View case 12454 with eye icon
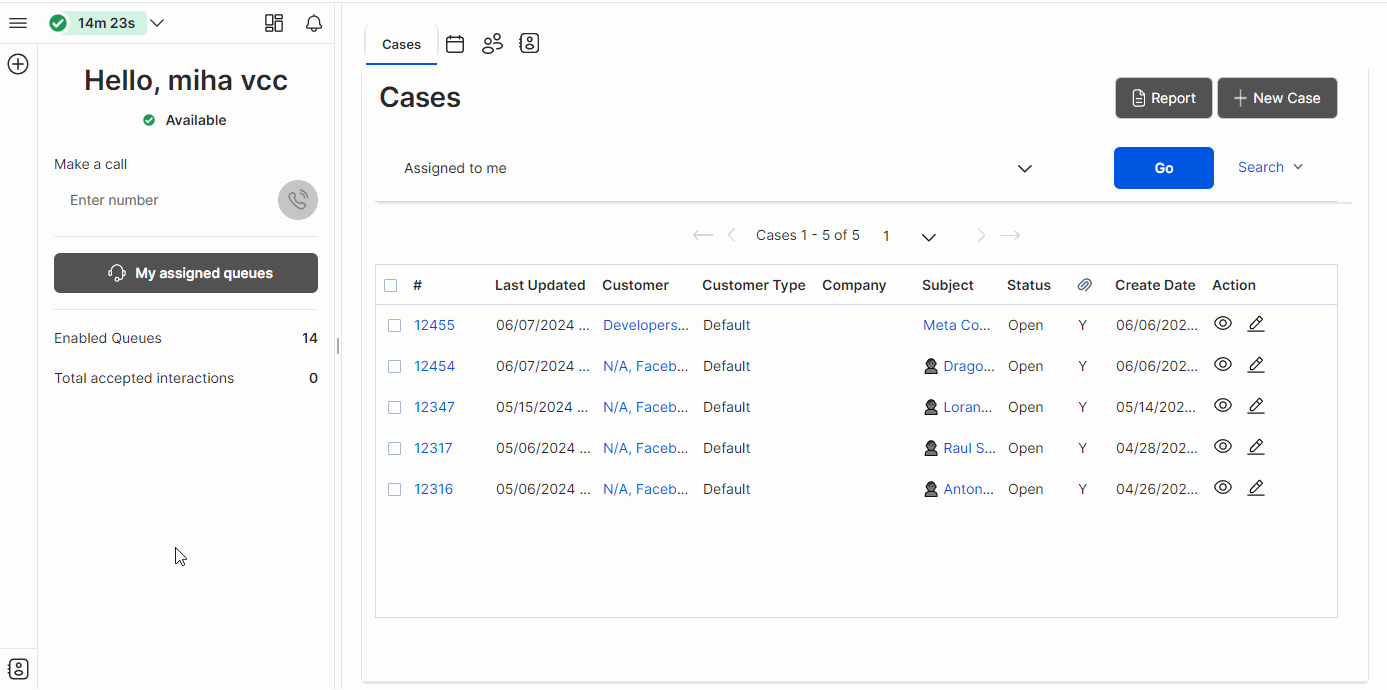Screen dimensions: 1387x690 point(1223,365)
